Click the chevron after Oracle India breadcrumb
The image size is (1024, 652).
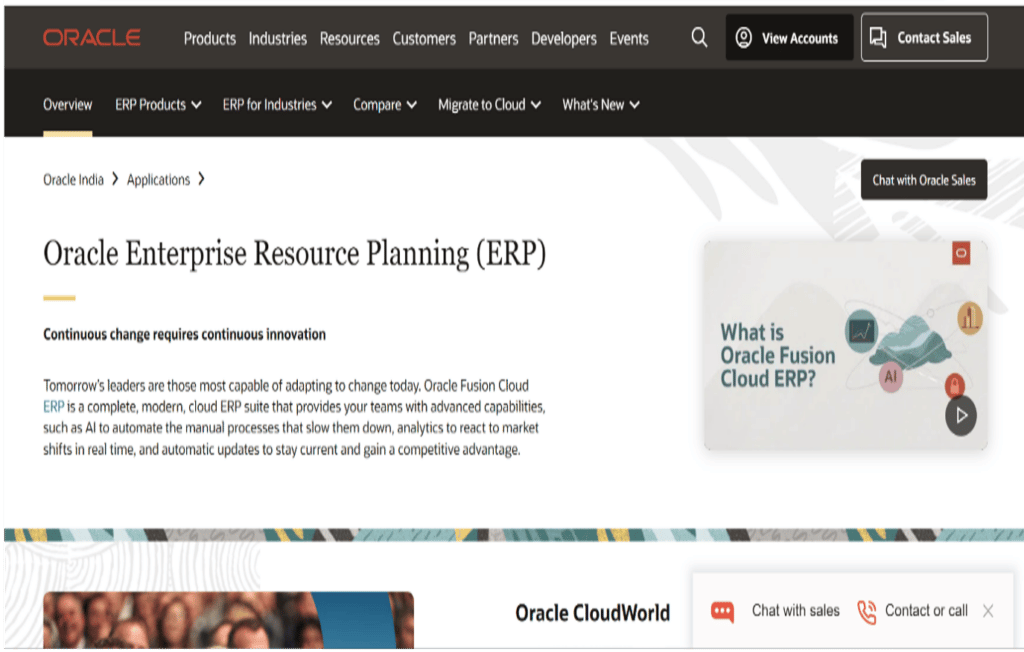point(115,178)
